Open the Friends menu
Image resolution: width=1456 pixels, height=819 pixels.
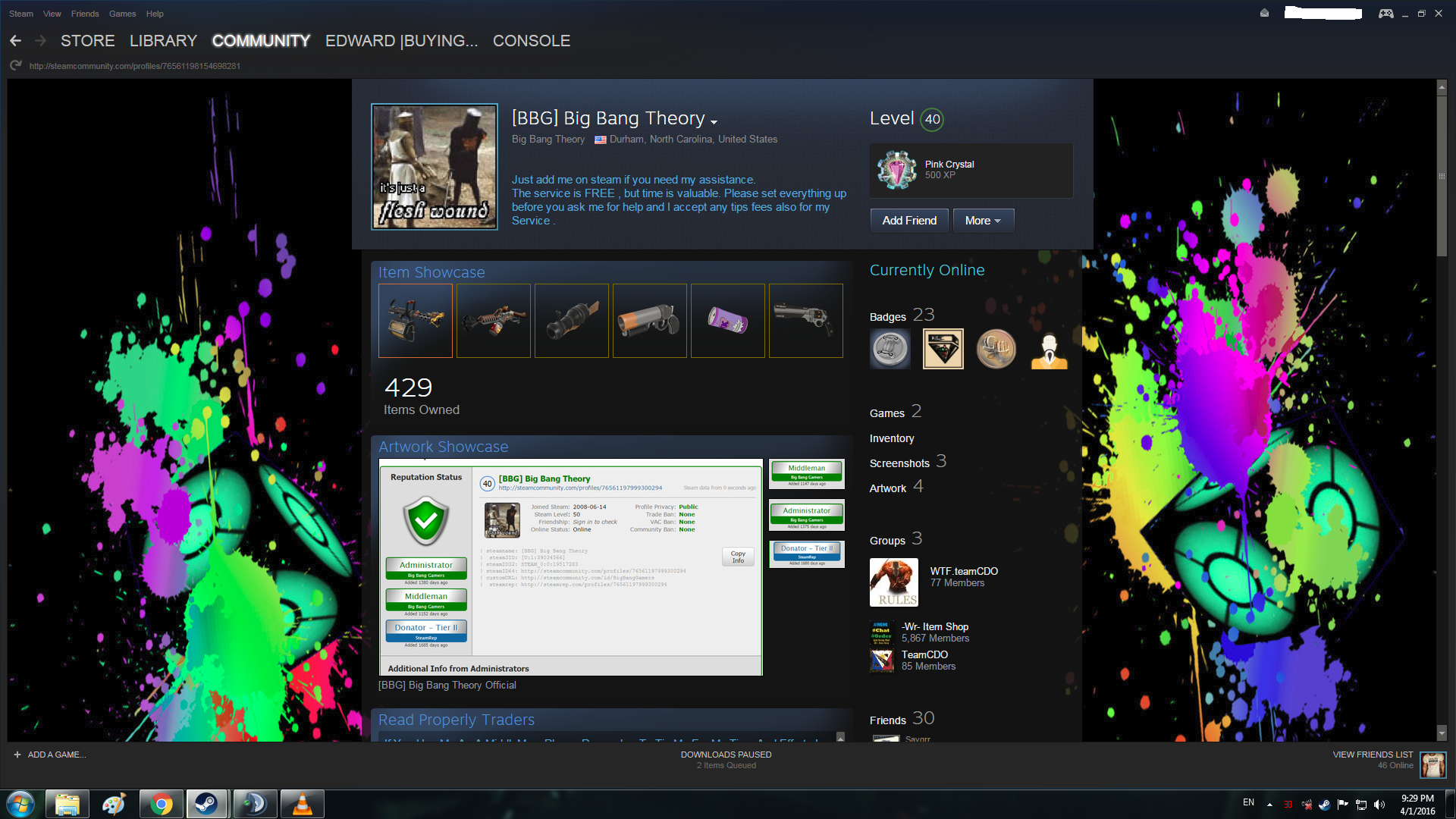85,14
